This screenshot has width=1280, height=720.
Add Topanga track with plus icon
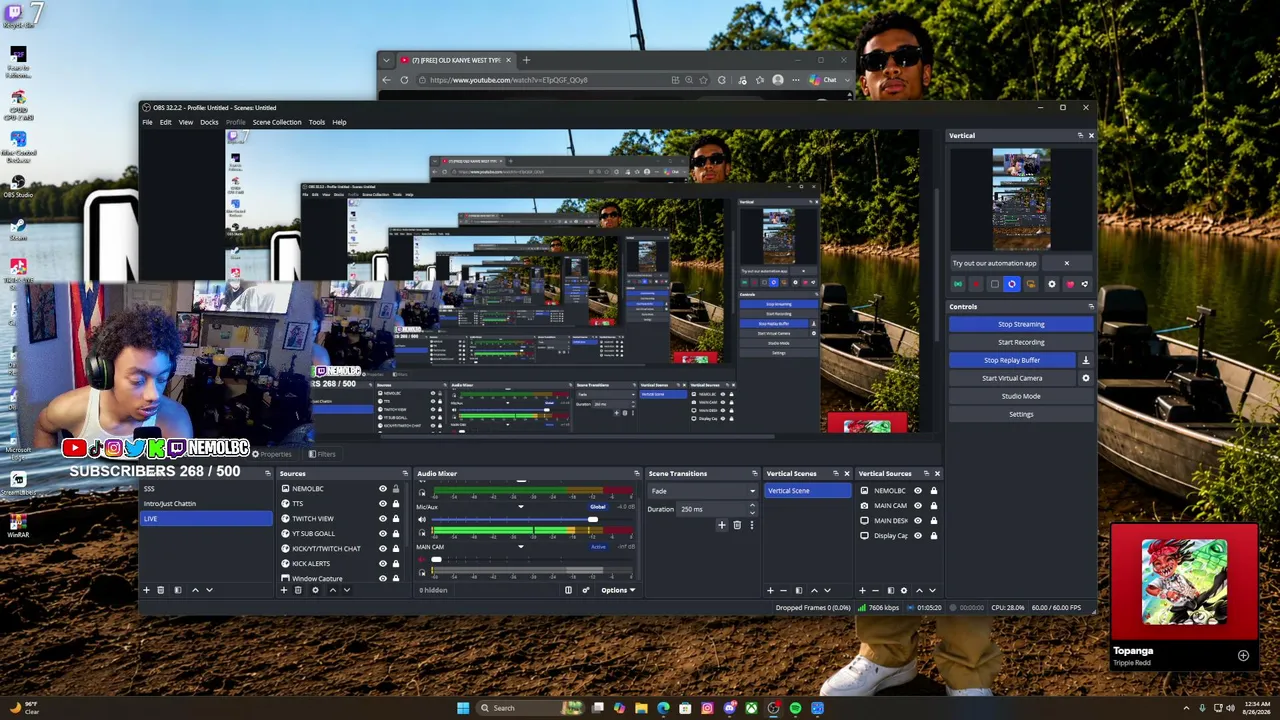tap(1243, 656)
